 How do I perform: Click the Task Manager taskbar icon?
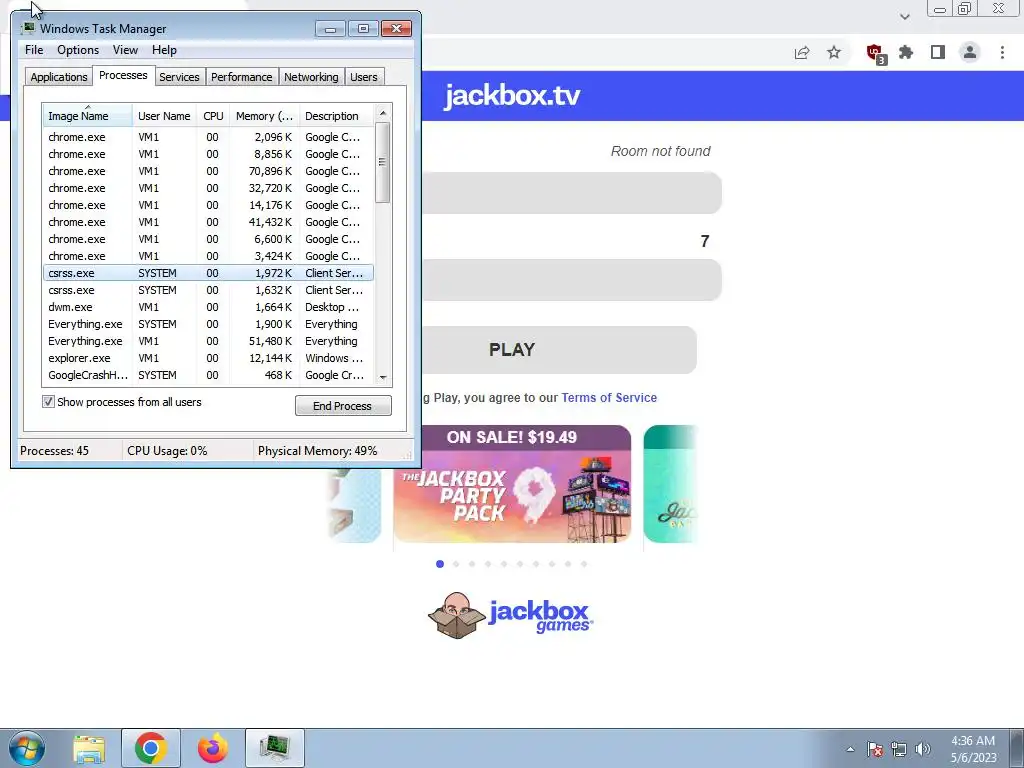275,748
